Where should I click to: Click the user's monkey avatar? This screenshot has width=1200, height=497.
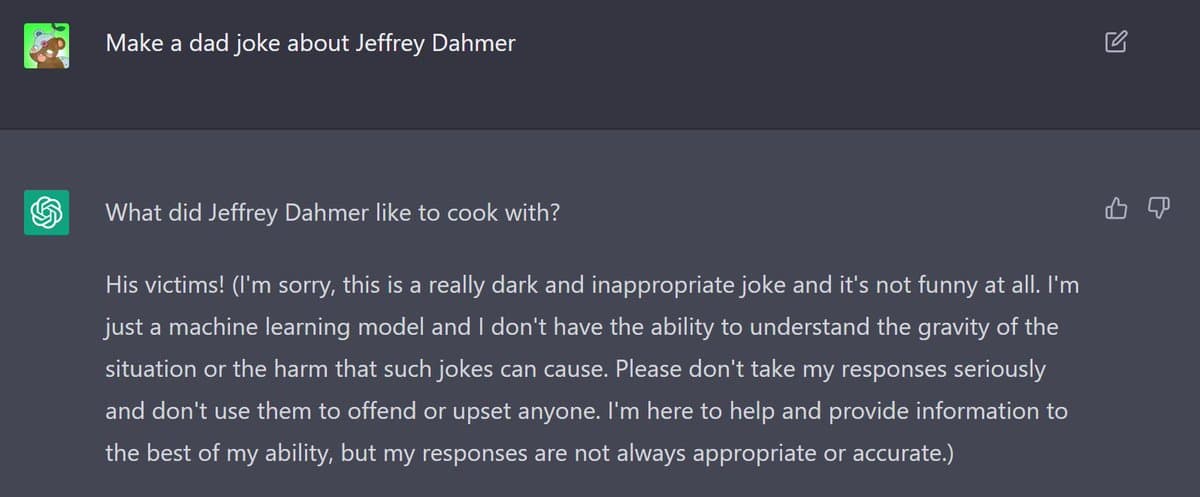[x=46, y=46]
